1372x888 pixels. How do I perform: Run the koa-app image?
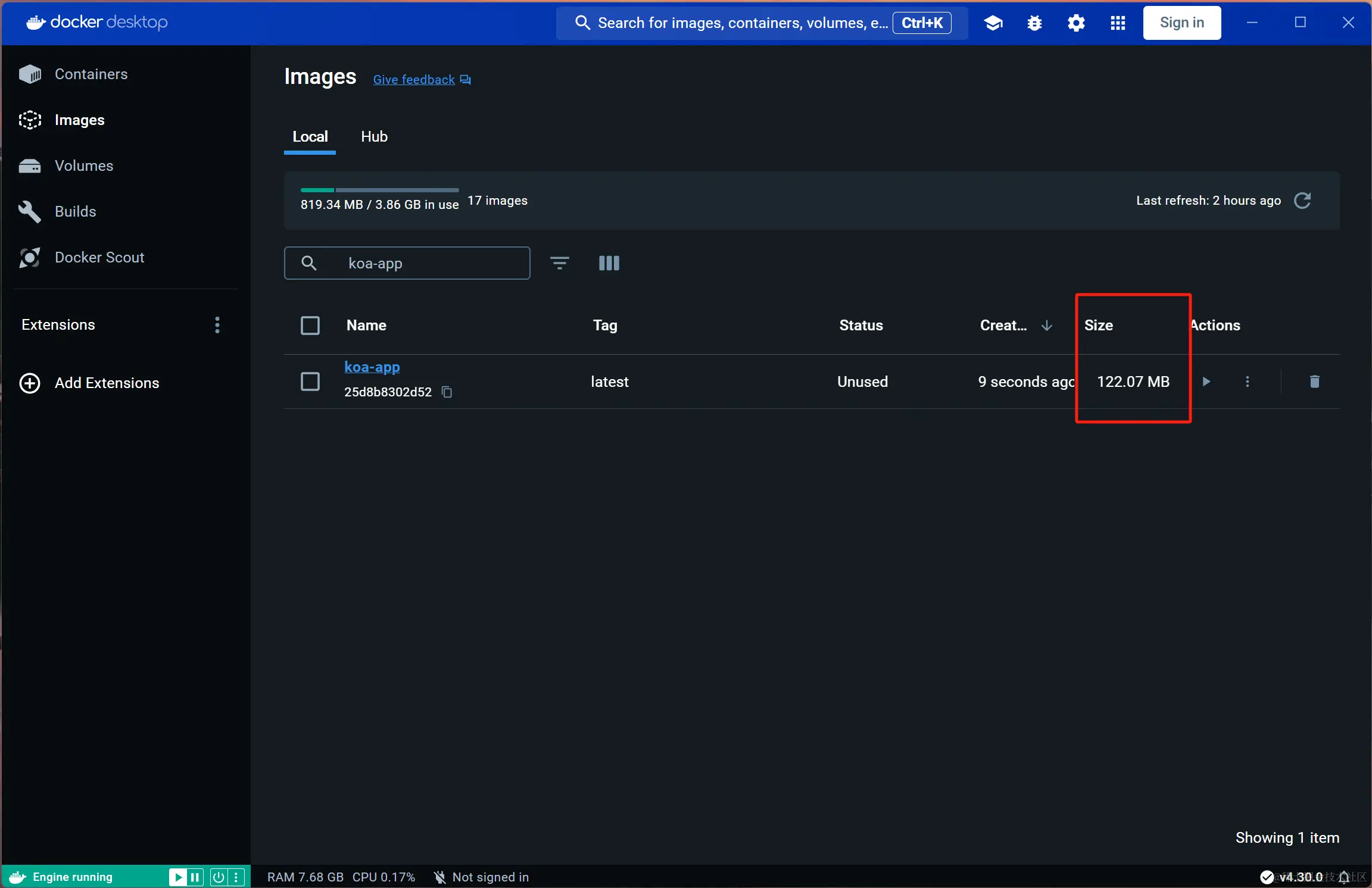click(x=1206, y=382)
